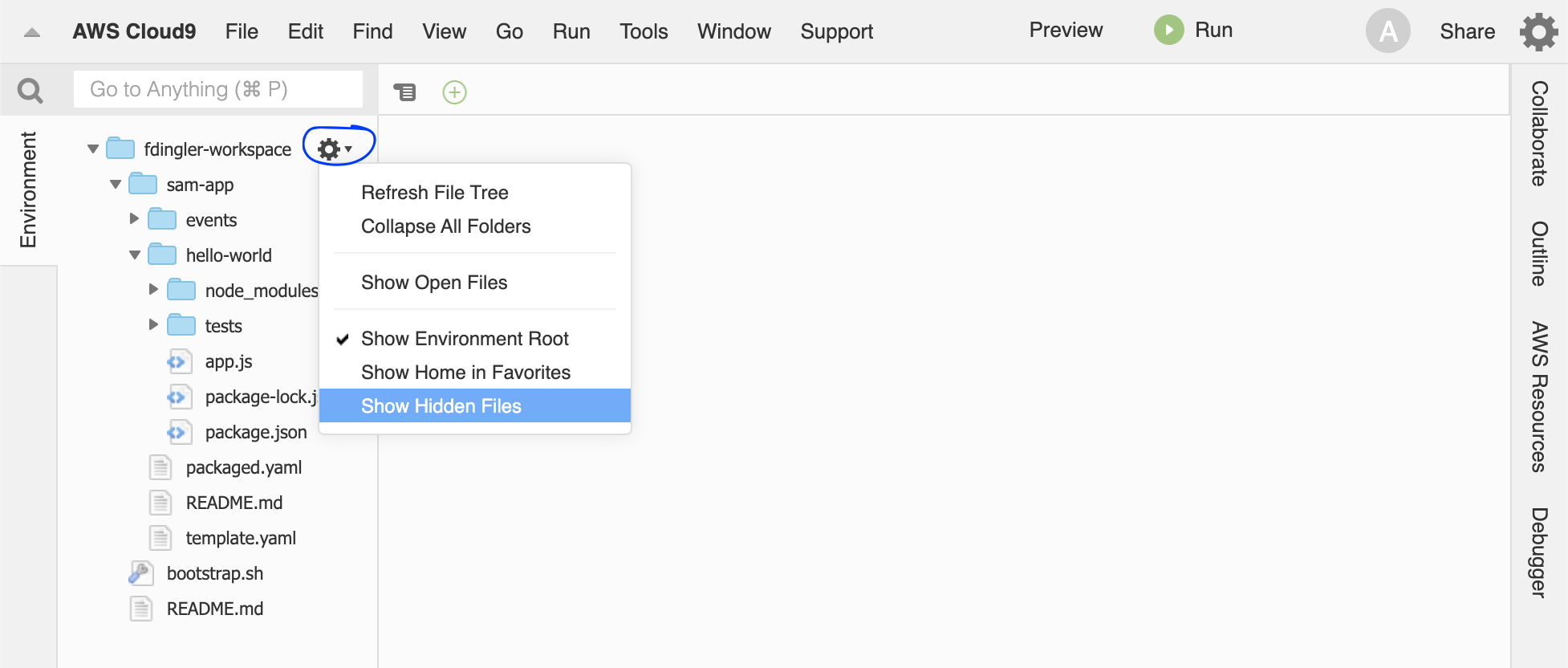This screenshot has width=1568, height=668.
Task: Open the Environment side panel tab
Action: pyautogui.click(x=28, y=190)
